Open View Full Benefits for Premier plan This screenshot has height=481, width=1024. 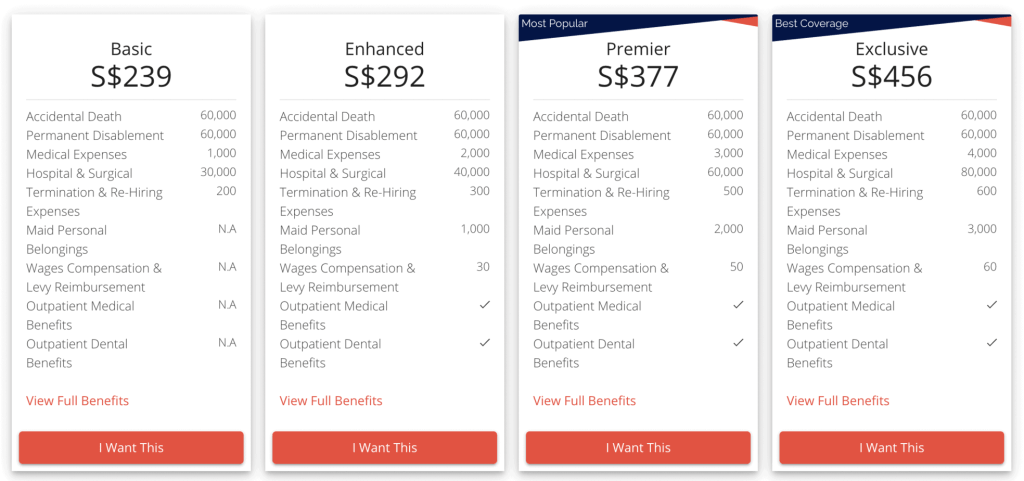pyautogui.click(x=584, y=401)
